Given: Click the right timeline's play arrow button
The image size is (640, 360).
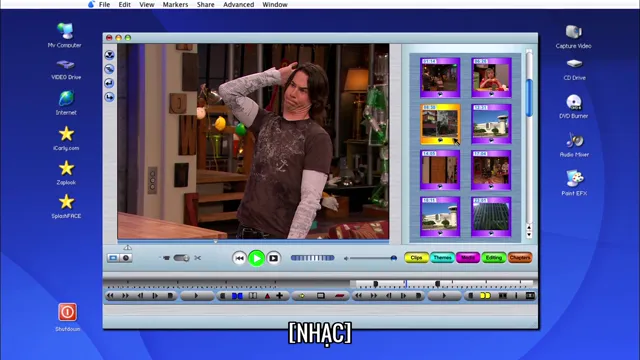Looking at the screenshot, I should pyautogui.click(x=444, y=296).
